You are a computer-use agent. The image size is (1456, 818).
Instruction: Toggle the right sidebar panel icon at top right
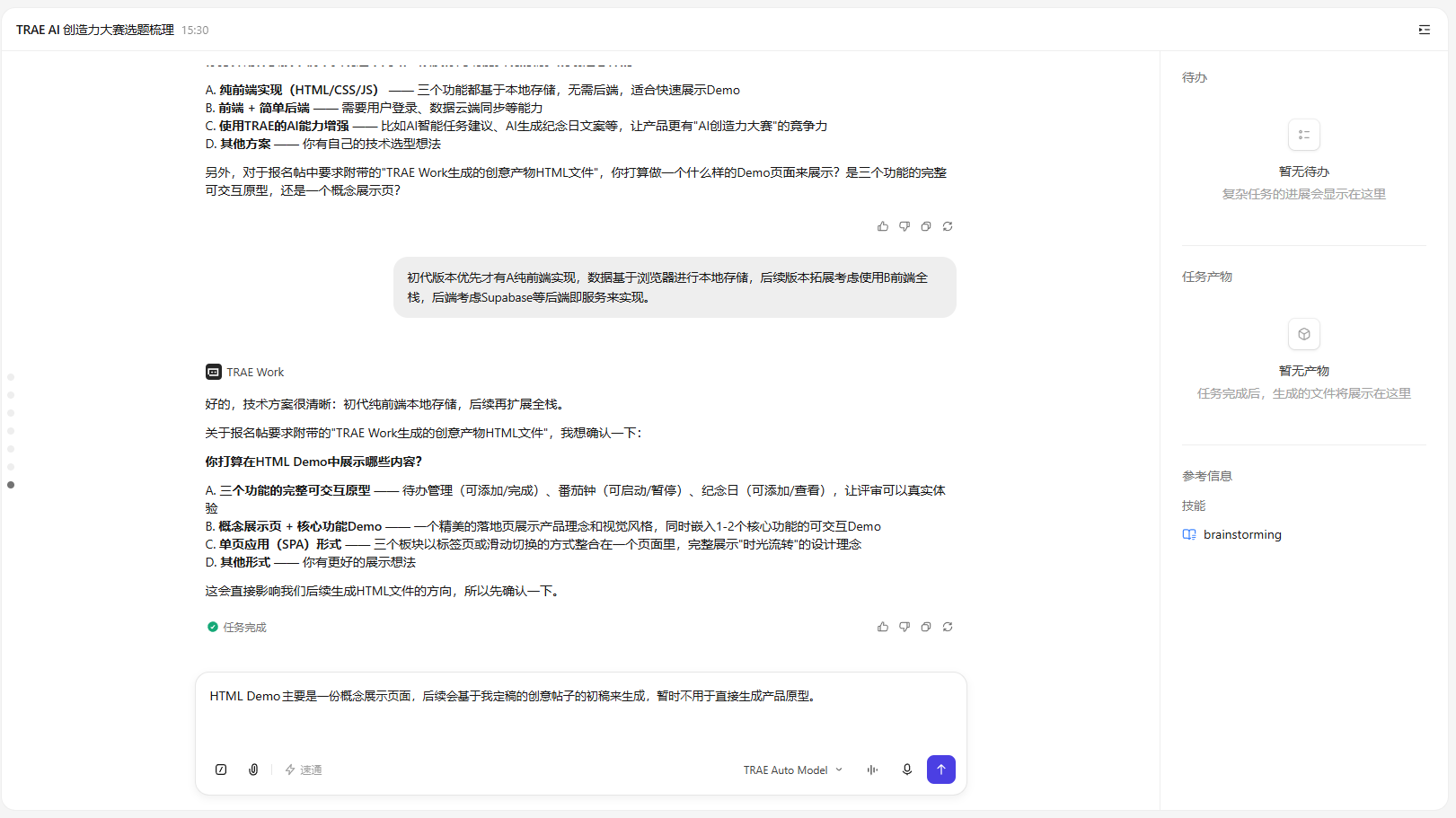tap(1425, 30)
